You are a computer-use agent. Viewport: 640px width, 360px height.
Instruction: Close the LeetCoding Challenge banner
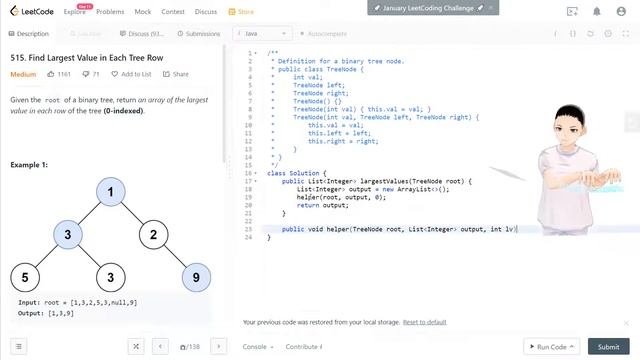(x=491, y=7)
